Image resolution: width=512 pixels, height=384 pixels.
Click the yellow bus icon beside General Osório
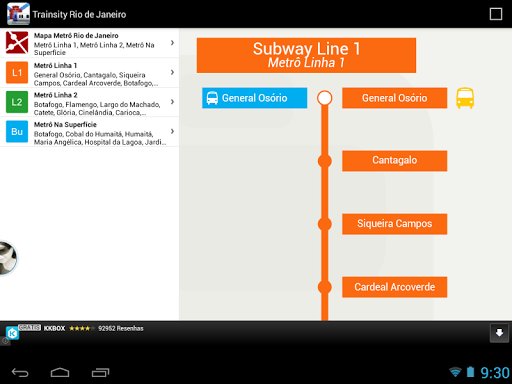click(x=465, y=98)
